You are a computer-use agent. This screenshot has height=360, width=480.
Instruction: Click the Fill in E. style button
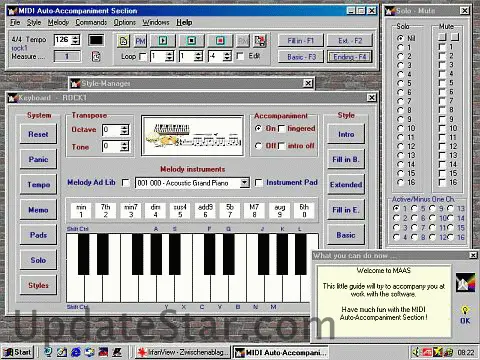[346, 210]
